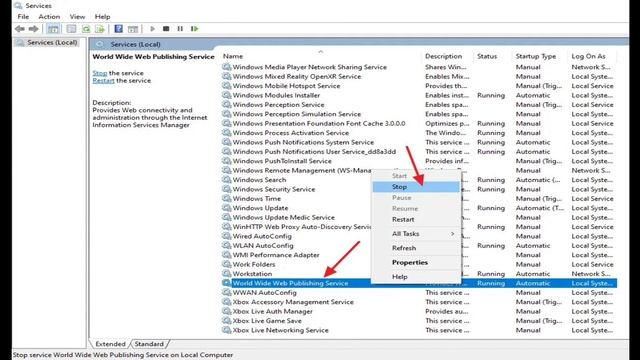This screenshot has width=640, height=360.
Task: Click the Stop the service link
Action: pyautogui.click(x=100, y=73)
